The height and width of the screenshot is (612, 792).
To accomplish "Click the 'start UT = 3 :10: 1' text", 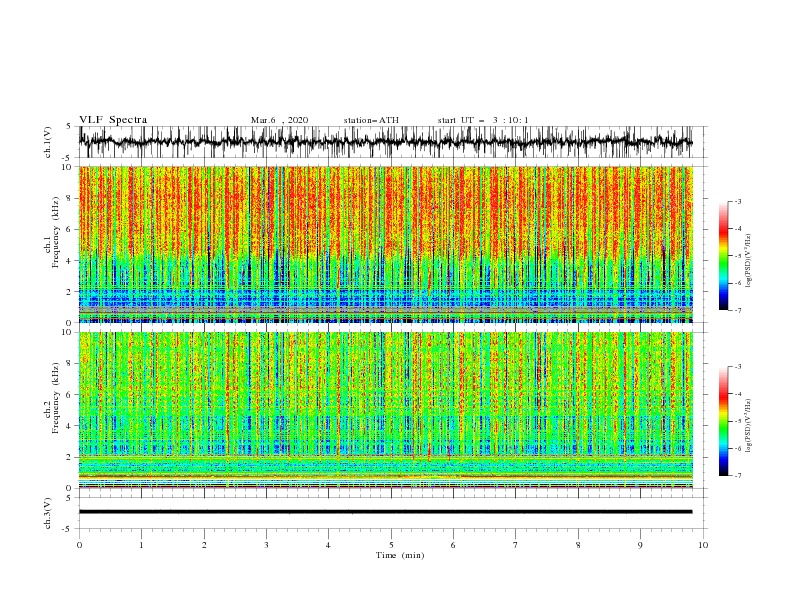I will pos(483,120).
